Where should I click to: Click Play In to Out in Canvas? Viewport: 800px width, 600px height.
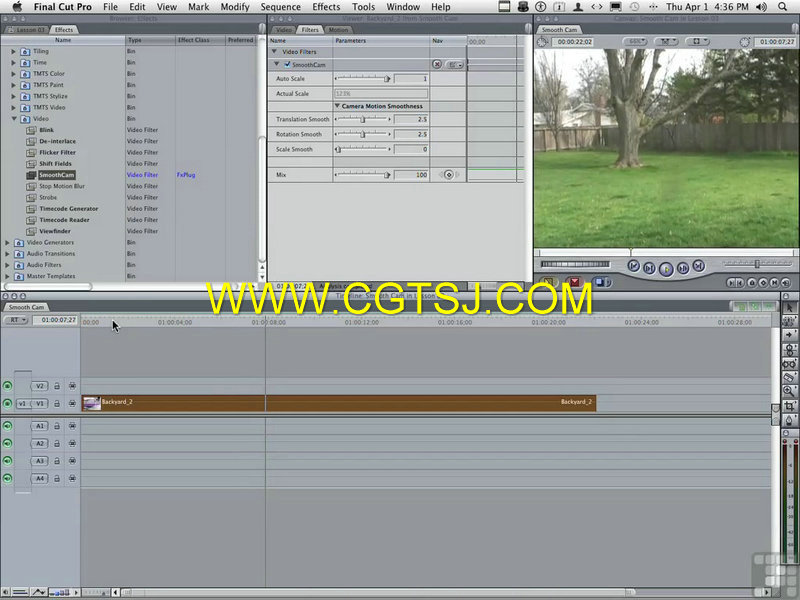[649, 268]
